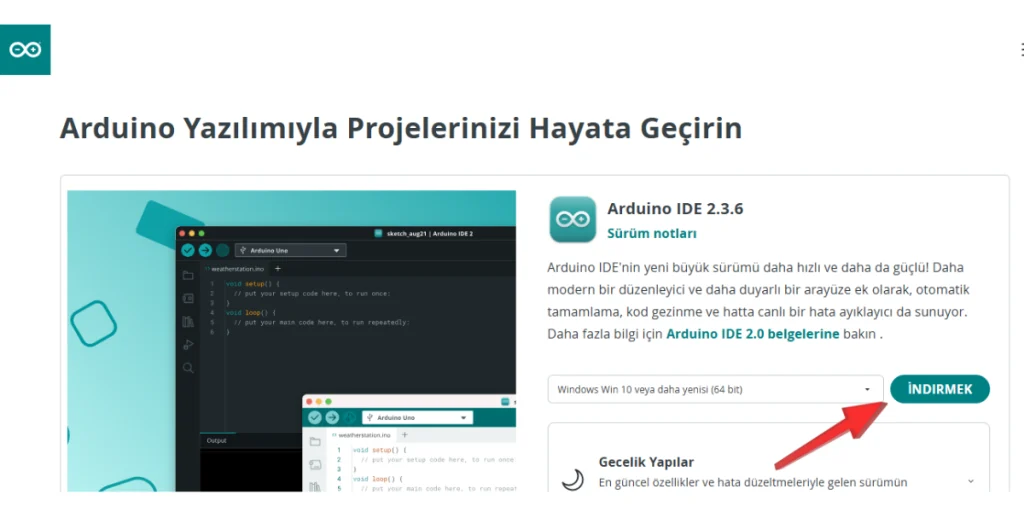Click the Arduino logo at top left
Image resolution: width=1024 pixels, height=512 pixels.
[25, 50]
